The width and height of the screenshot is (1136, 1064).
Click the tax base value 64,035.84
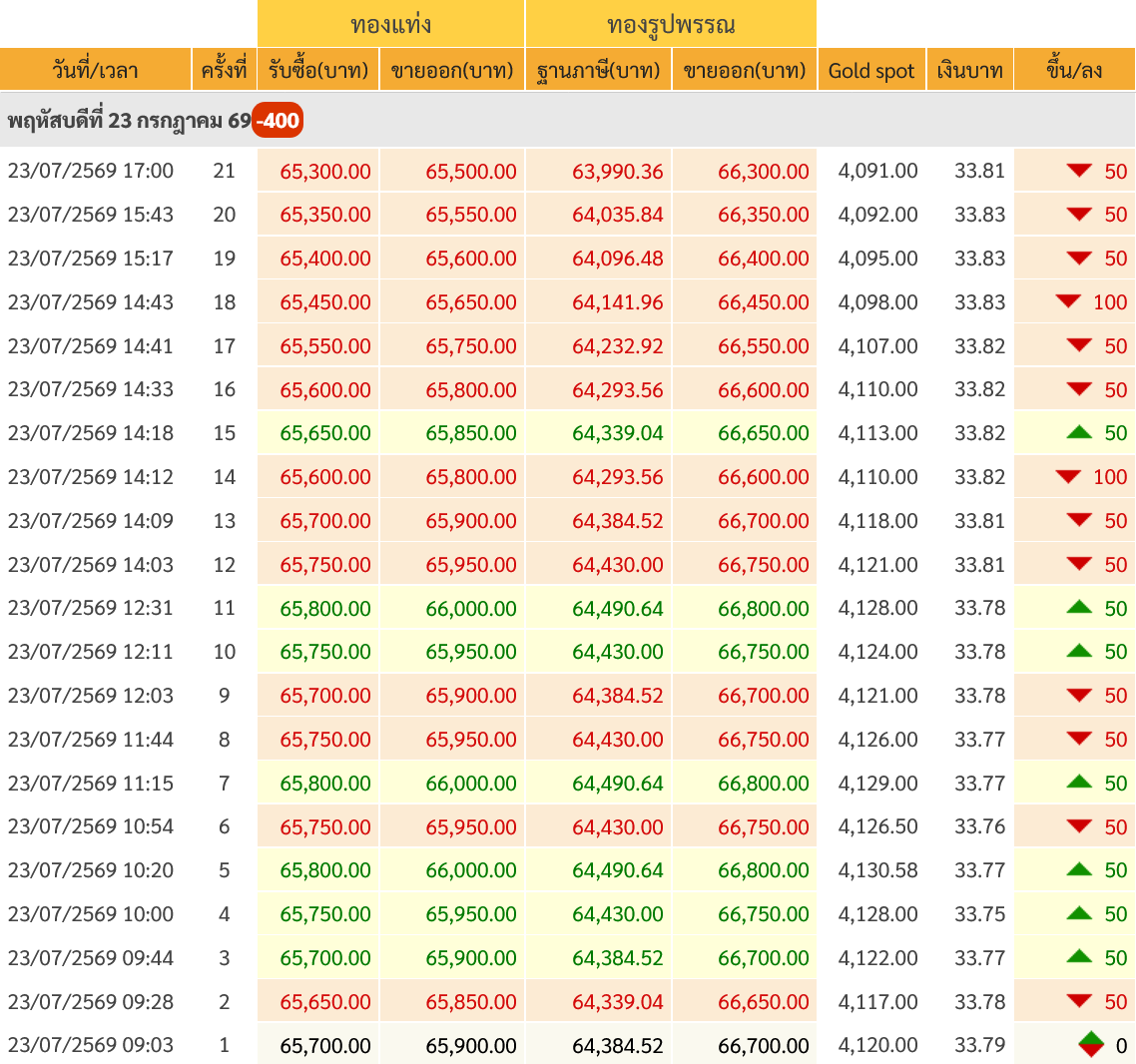pos(617,216)
